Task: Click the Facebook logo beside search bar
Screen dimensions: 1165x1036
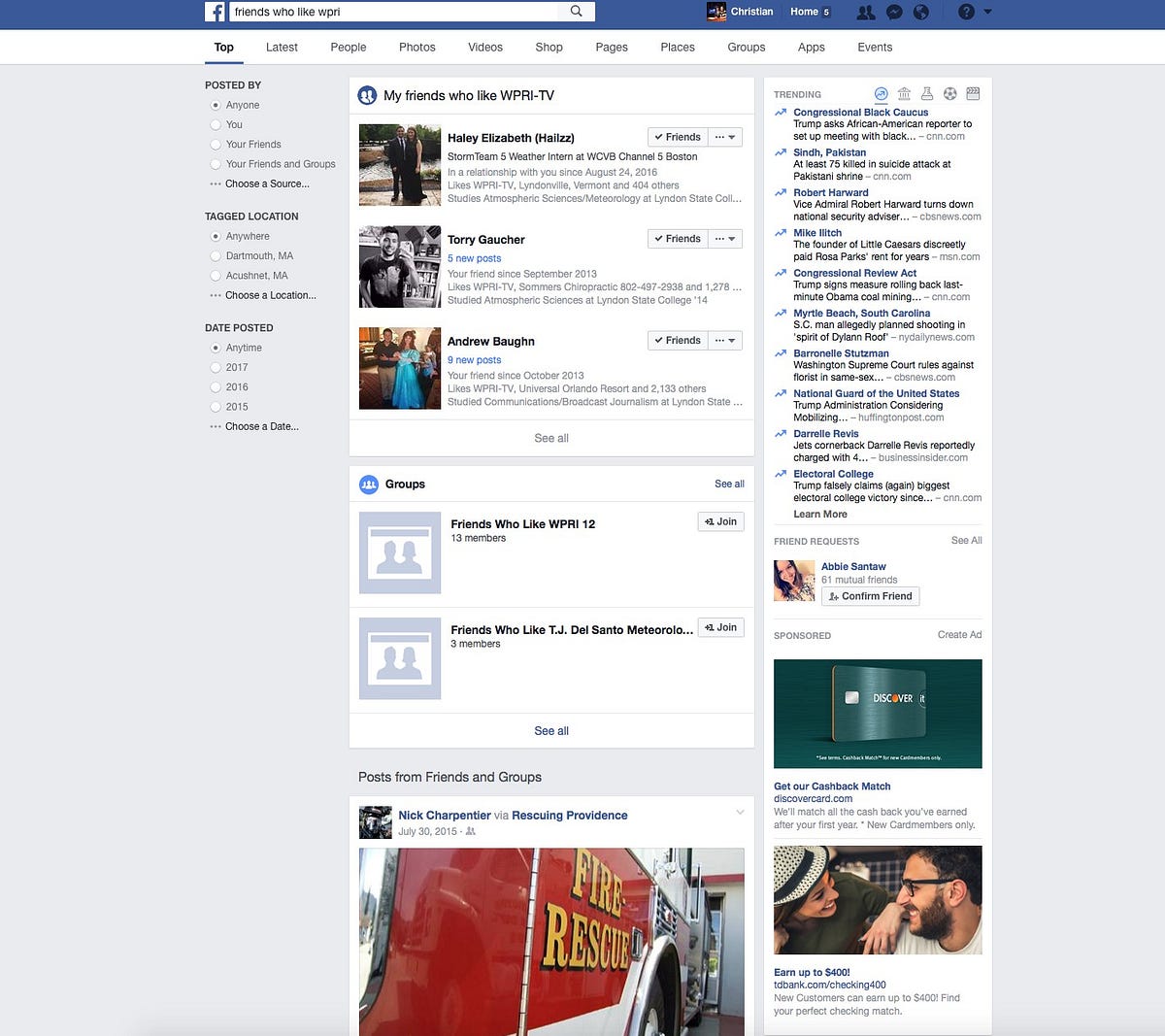Action: click(215, 11)
